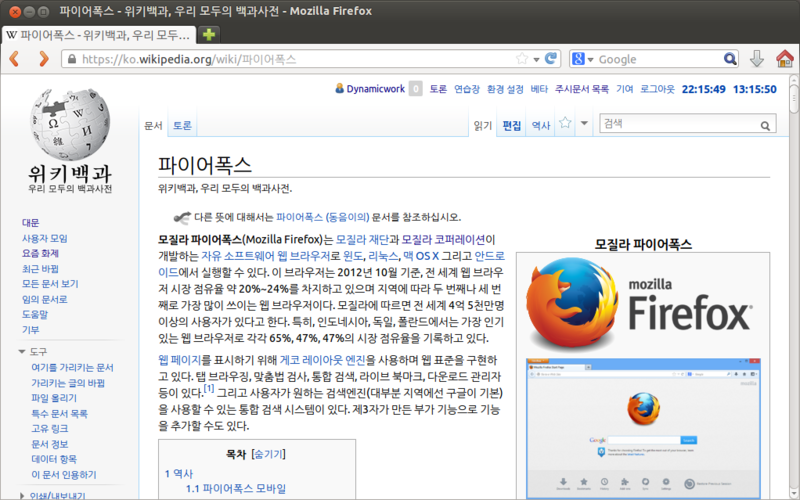The height and width of the screenshot is (500, 800).
Task: Open the Firefox browser screenshot thumbnail
Action: [x=643, y=429]
